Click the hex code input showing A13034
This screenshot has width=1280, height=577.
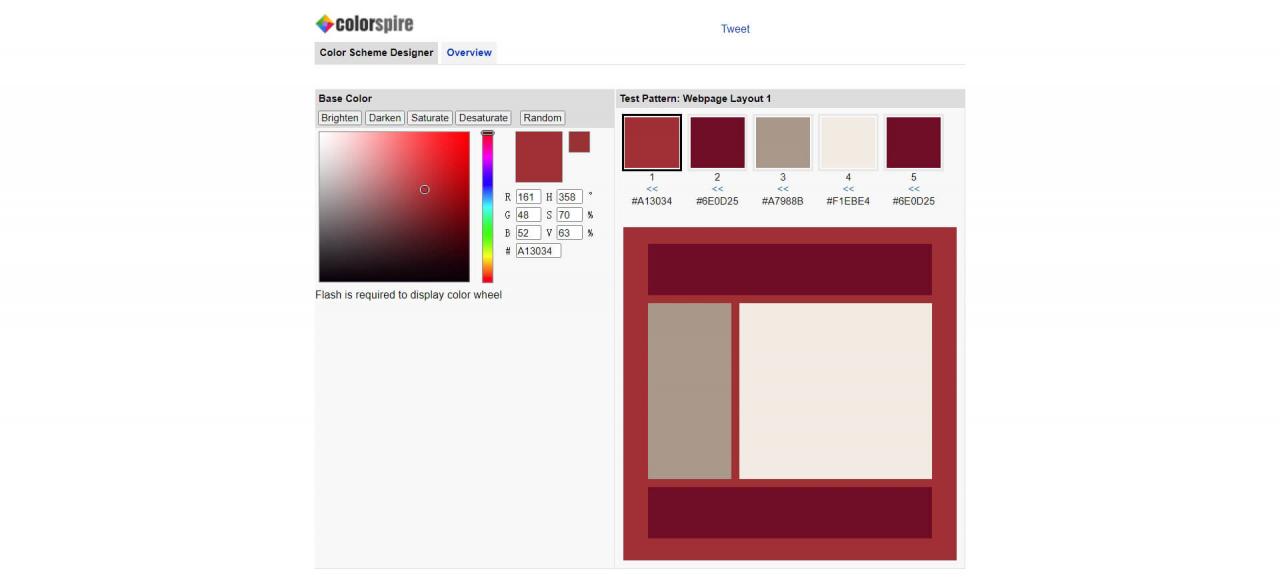click(538, 251)
